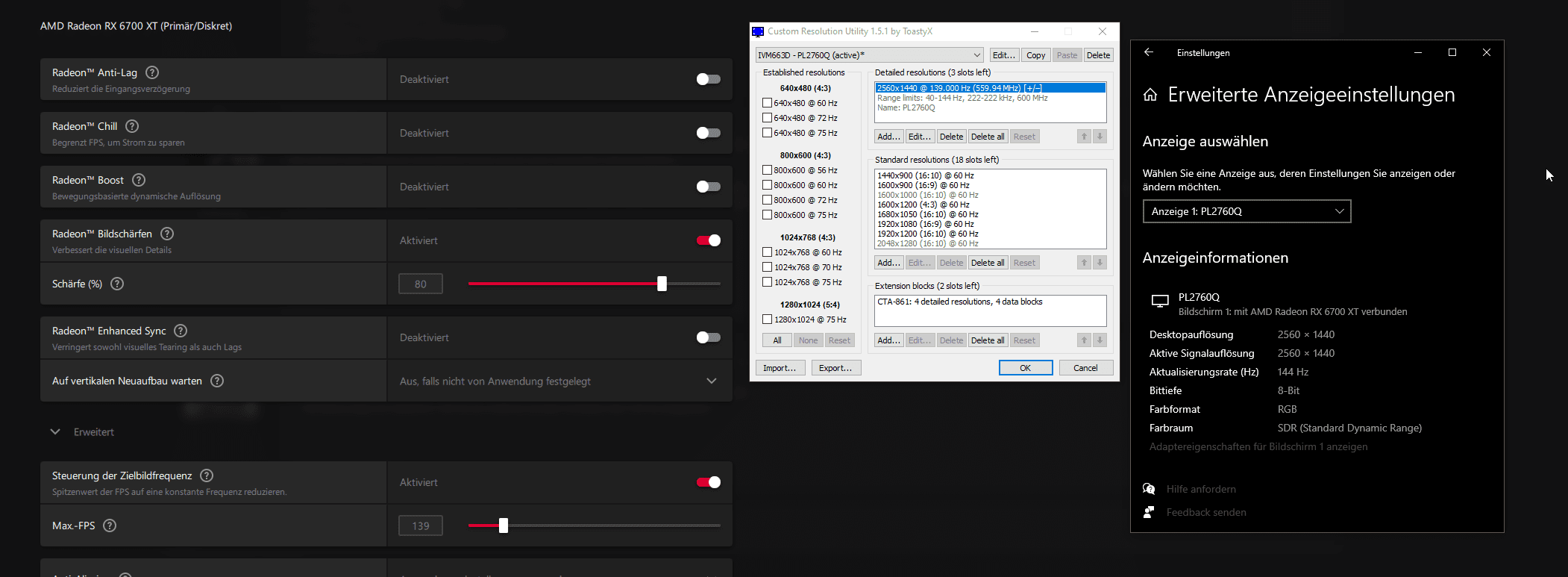Screen dimensions: 1568x577
Task: Enable Radeon Boost toggle
Action: [708, 187]
